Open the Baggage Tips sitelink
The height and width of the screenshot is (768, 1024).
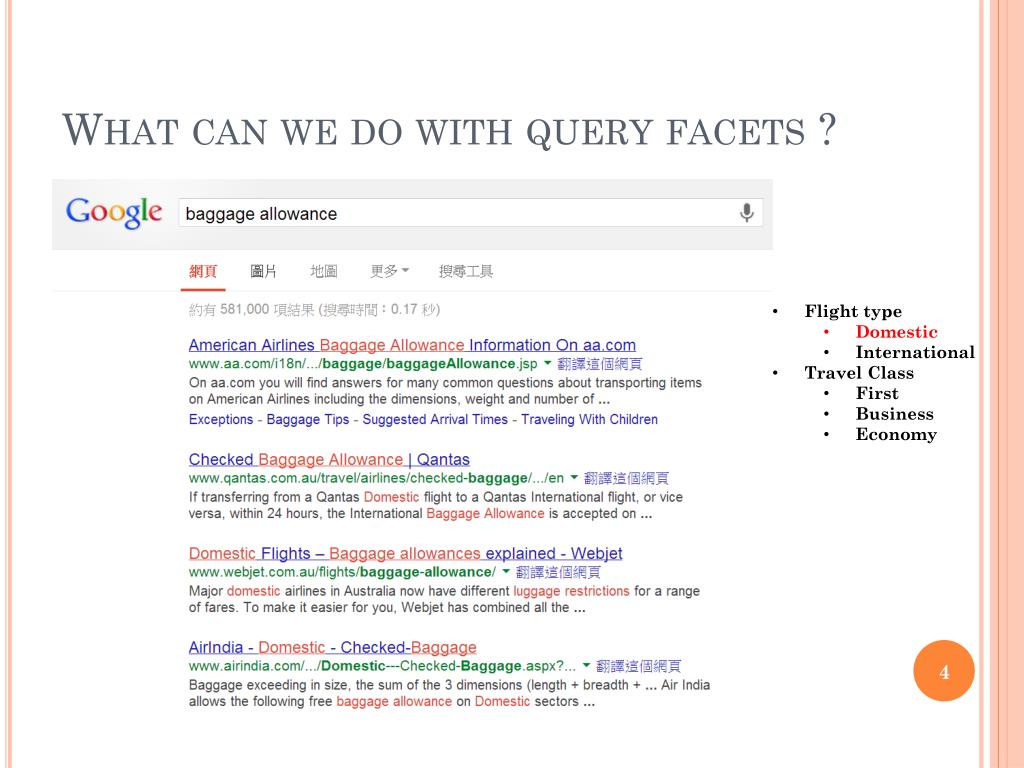click(308, 419)
